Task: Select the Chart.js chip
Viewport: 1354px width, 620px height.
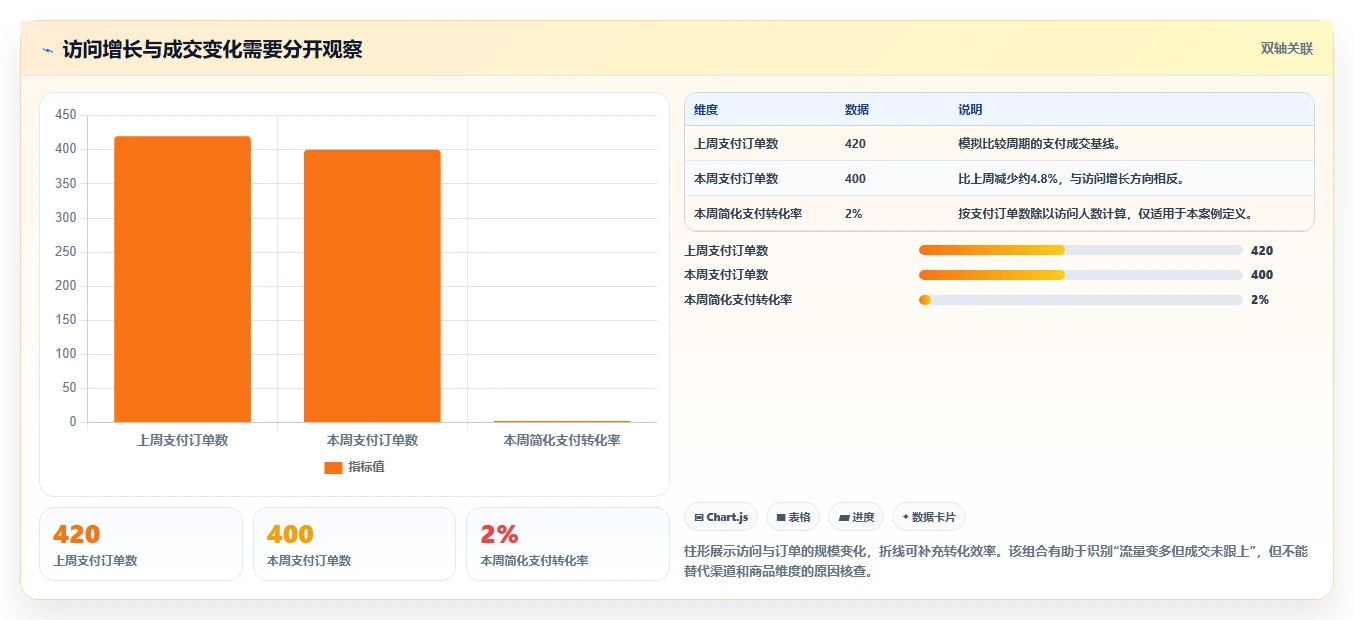Action: 721,517
